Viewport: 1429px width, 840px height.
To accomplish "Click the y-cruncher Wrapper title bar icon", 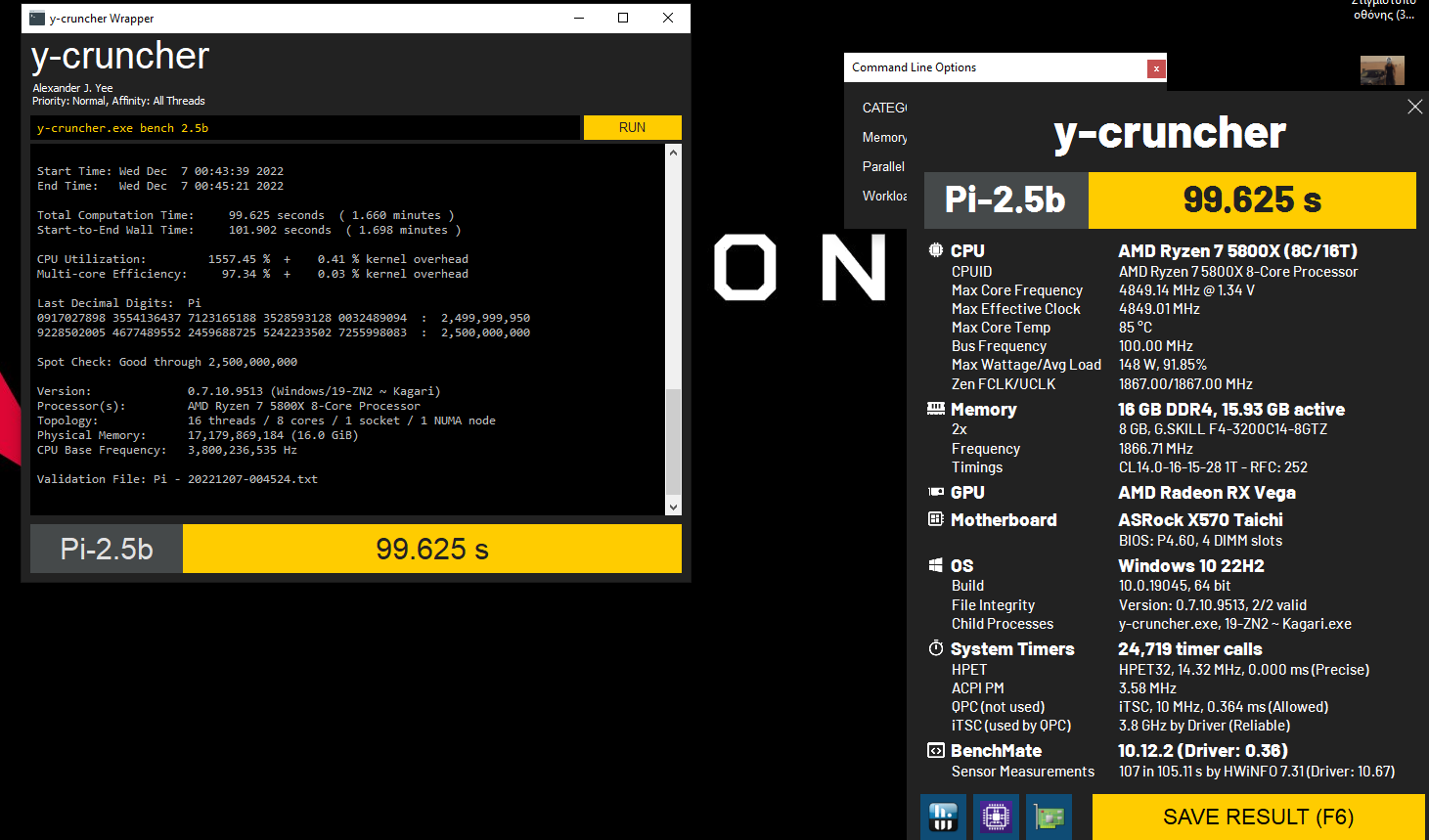I will coord(37,18).
